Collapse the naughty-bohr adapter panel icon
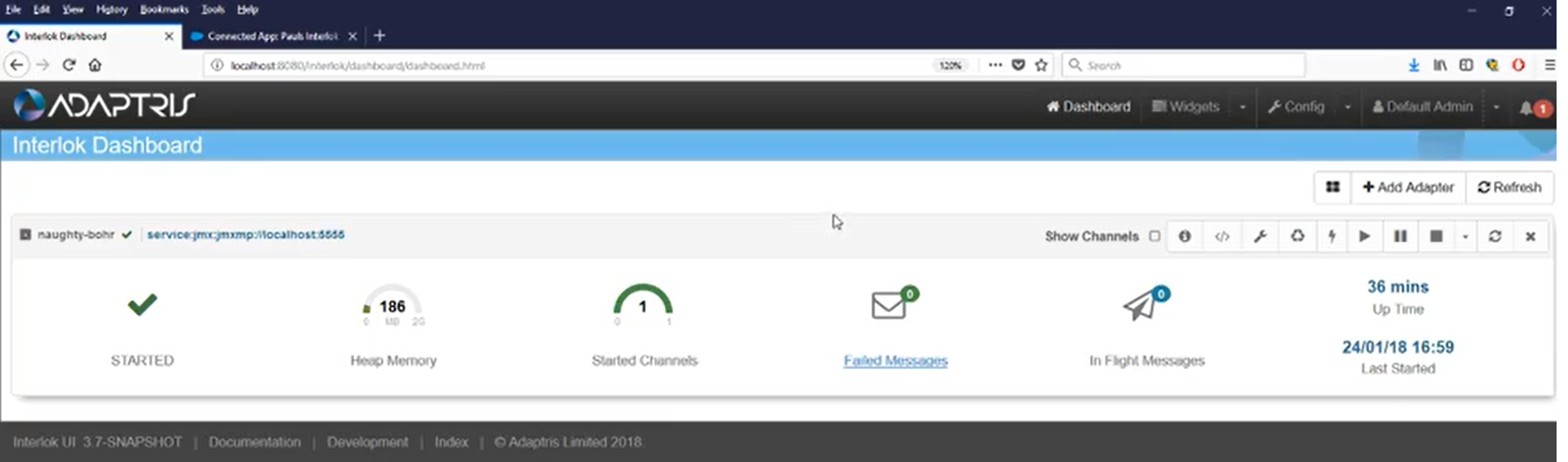Screen dimensions: 1568x462 25,234
